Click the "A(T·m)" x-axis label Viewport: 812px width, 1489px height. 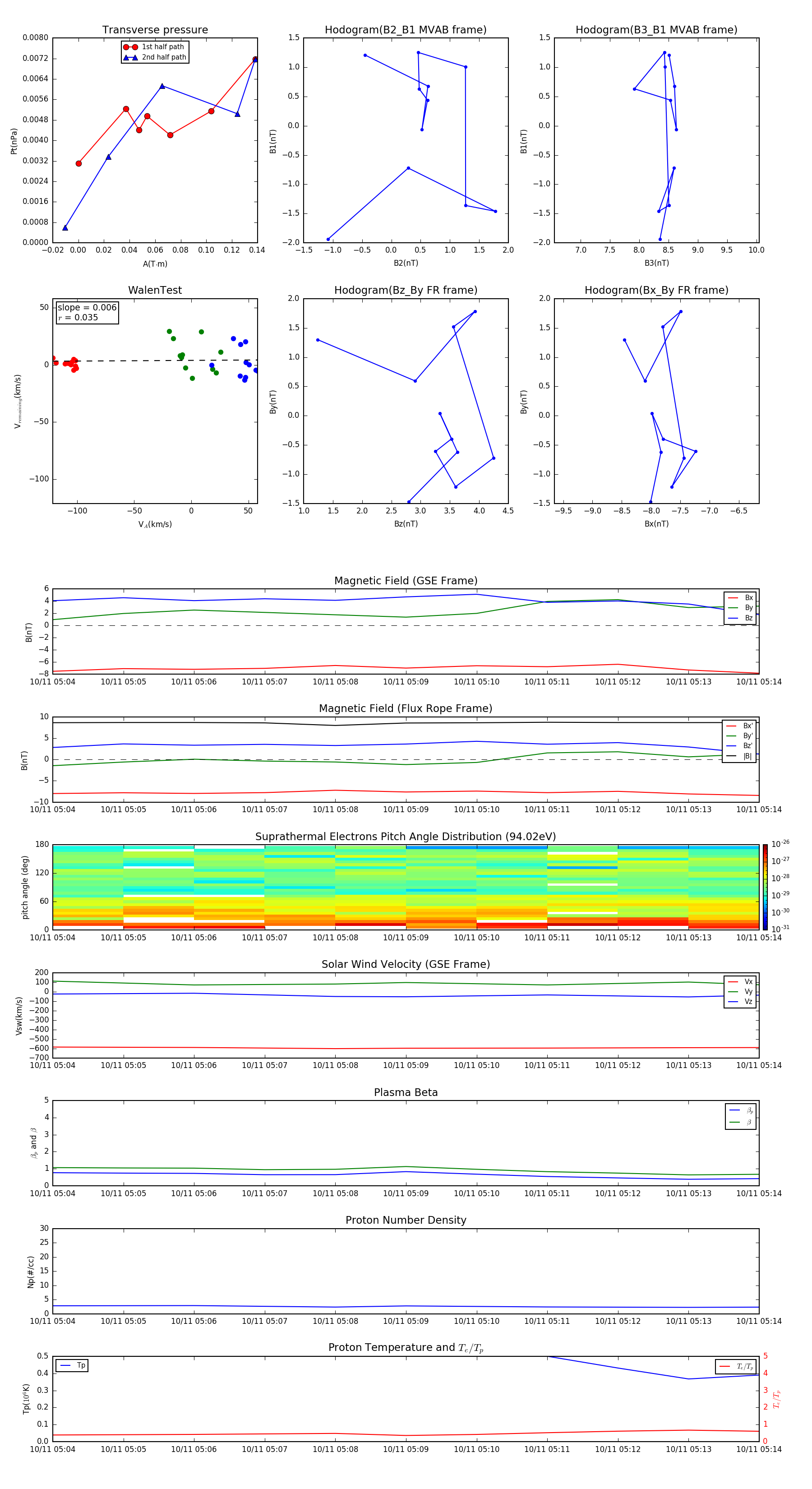pos(155,264)
